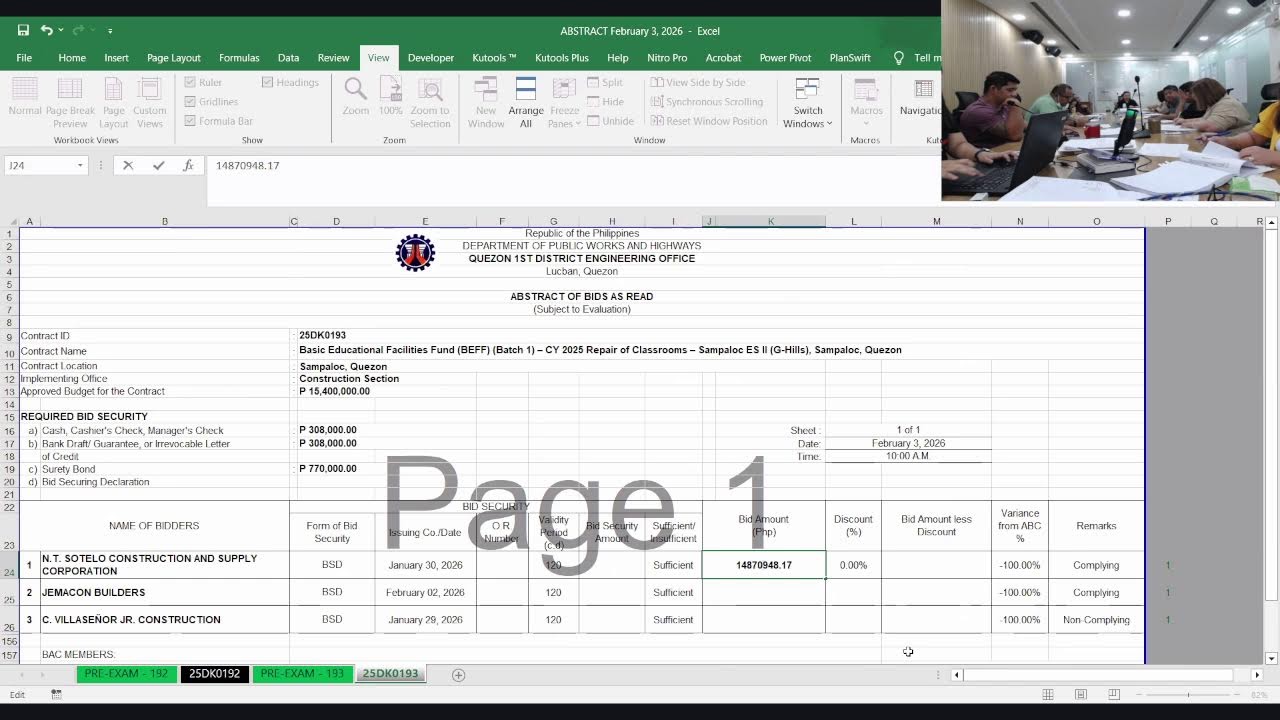
Task: Set zoom to 100%
Action: pos(391,97)
